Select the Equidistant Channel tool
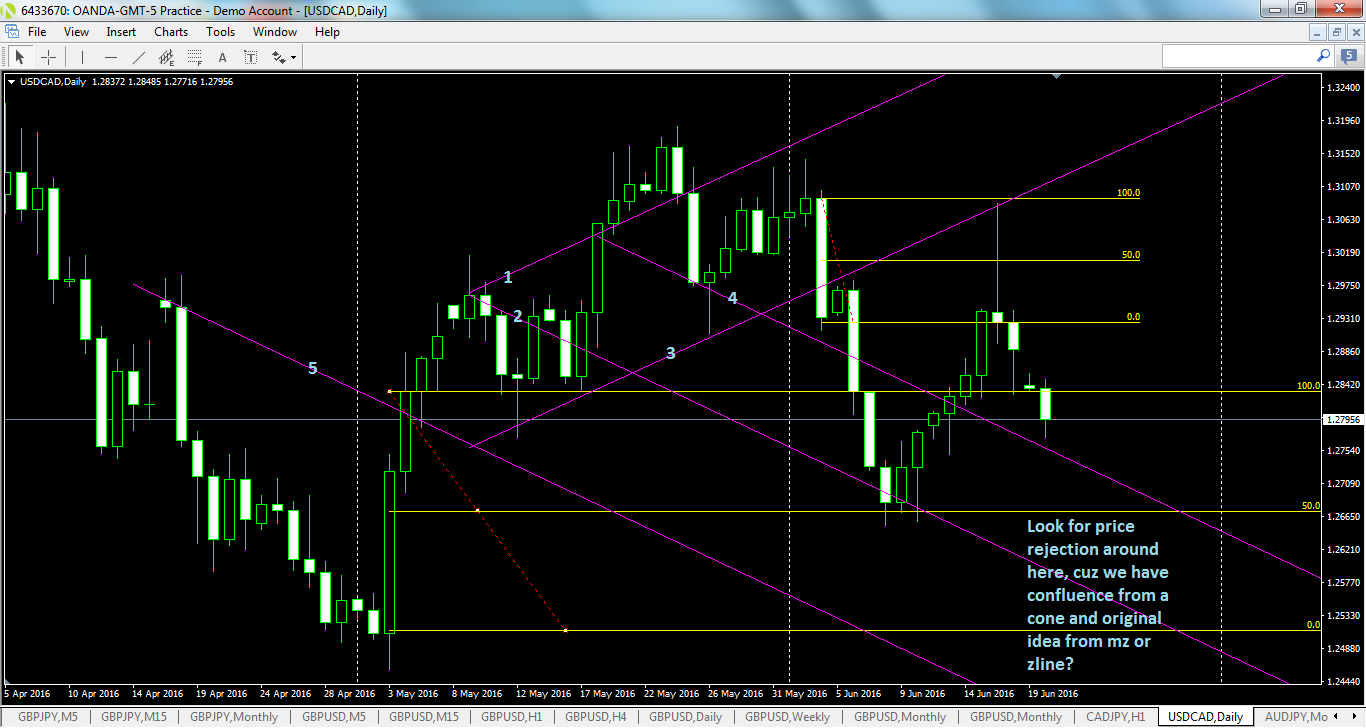Screen dimensions: 1366x728 166,57
